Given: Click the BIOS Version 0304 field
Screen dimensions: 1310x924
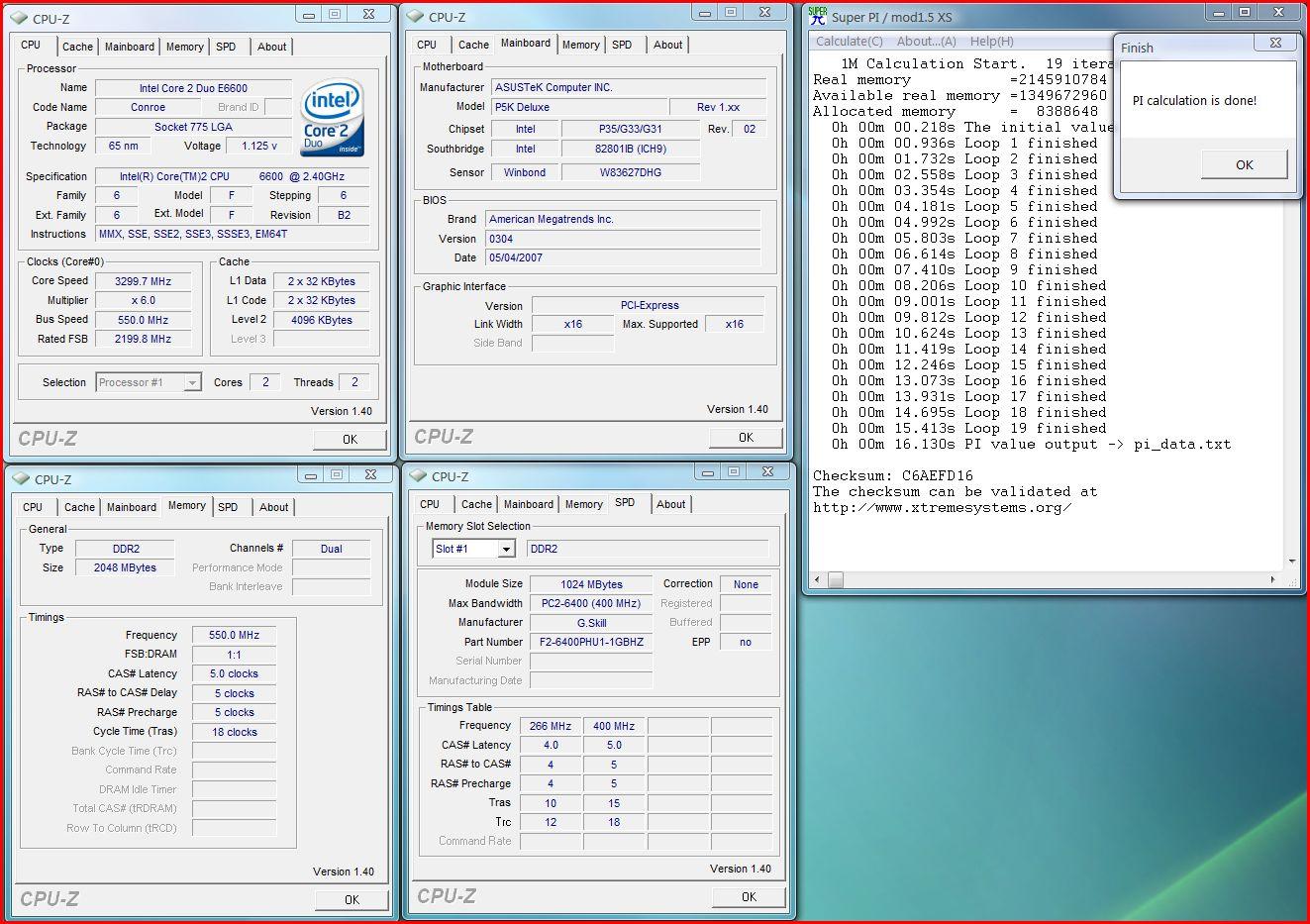Looking at the screenshot, I should pos(623,239).
